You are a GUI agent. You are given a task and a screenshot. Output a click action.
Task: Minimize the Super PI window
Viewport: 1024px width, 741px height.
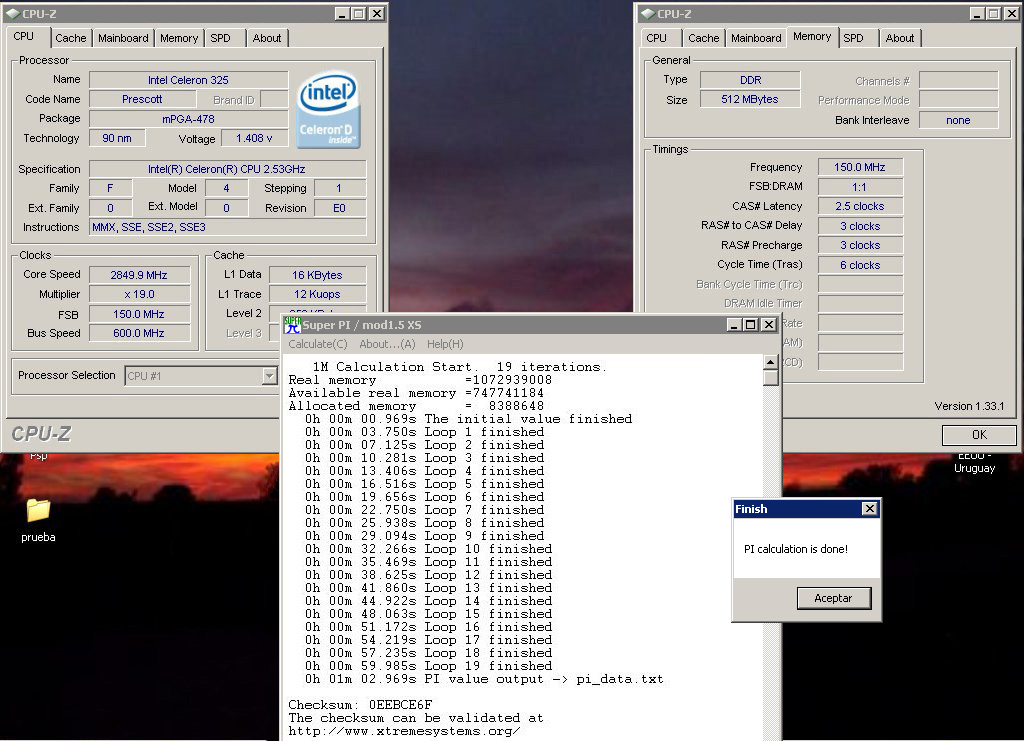734,324
